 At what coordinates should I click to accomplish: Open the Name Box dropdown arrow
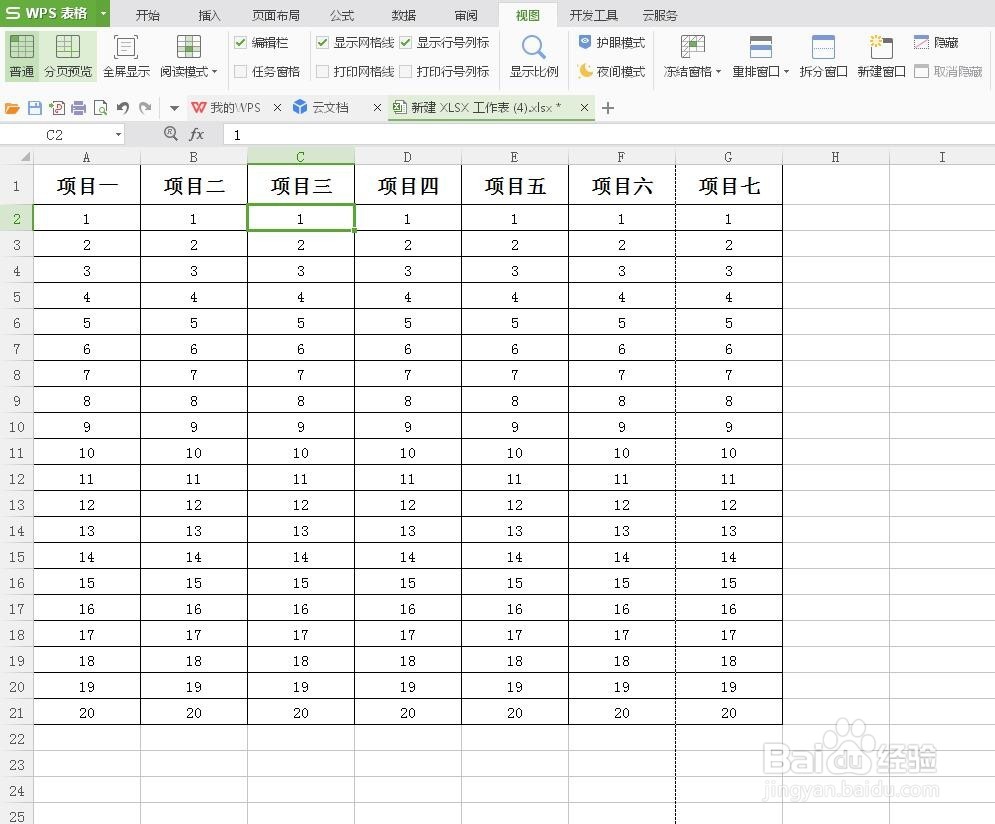coord(118,134)
